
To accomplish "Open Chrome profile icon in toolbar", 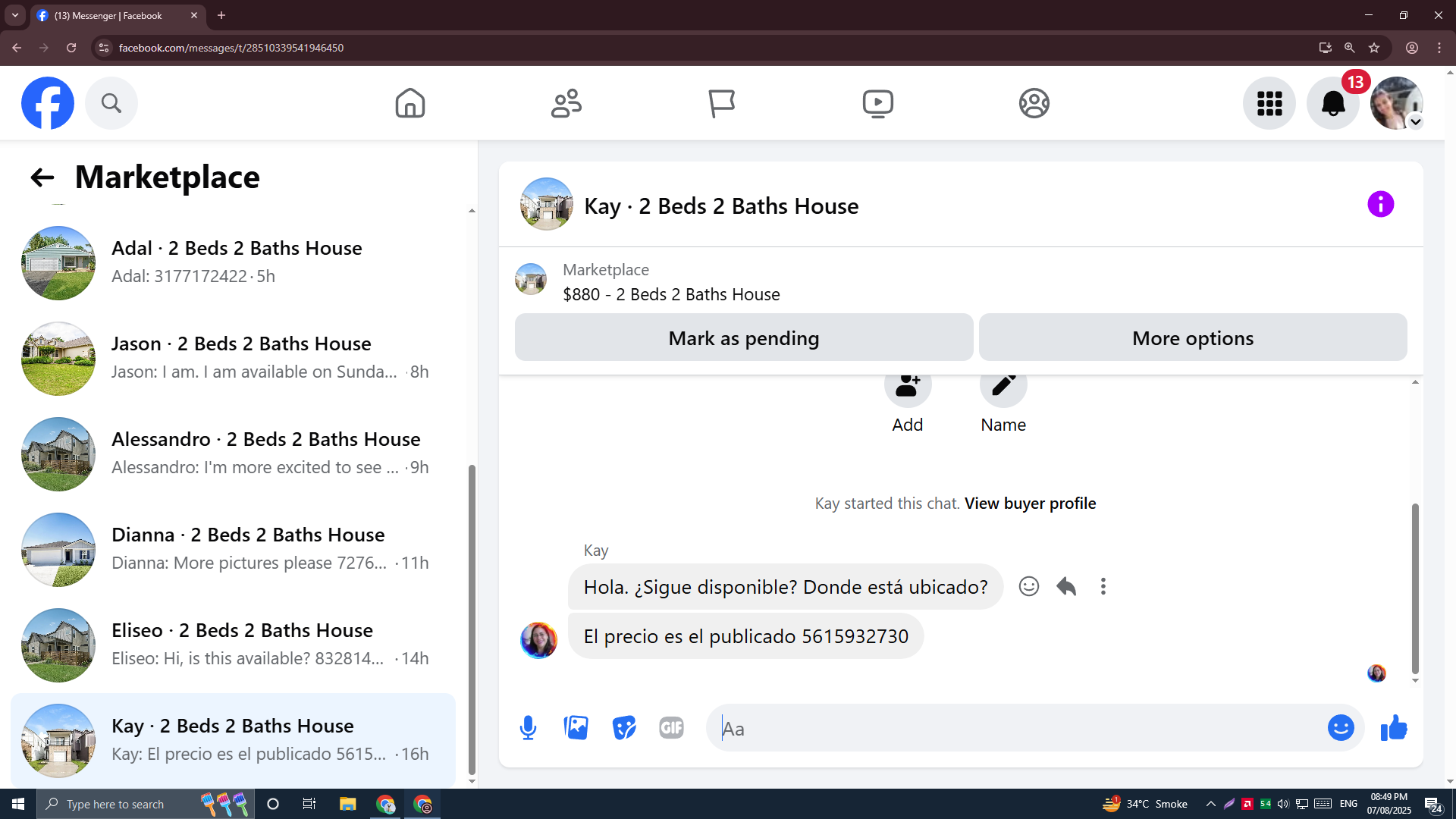I will click(1412, 48).
